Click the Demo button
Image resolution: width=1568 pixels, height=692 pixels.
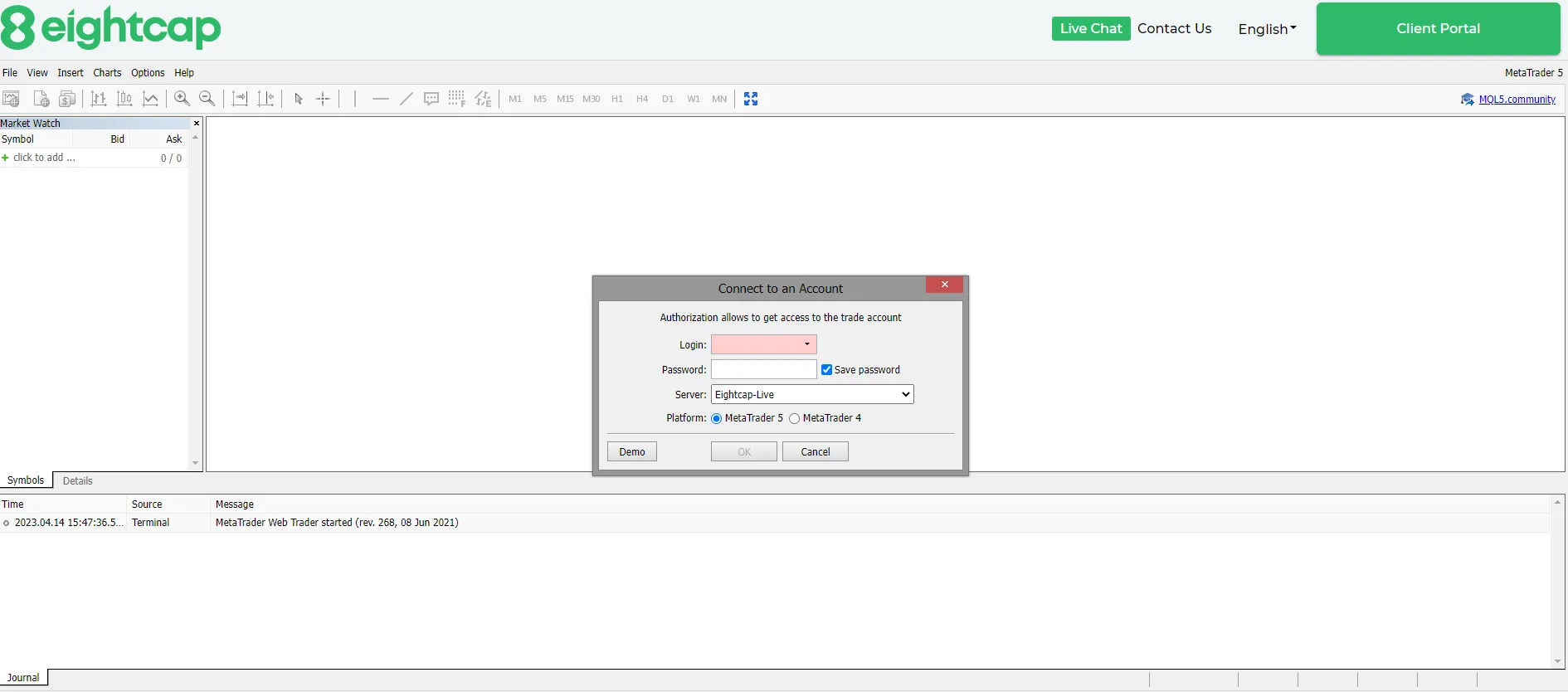pyautogui.click(x=632, y=452)
